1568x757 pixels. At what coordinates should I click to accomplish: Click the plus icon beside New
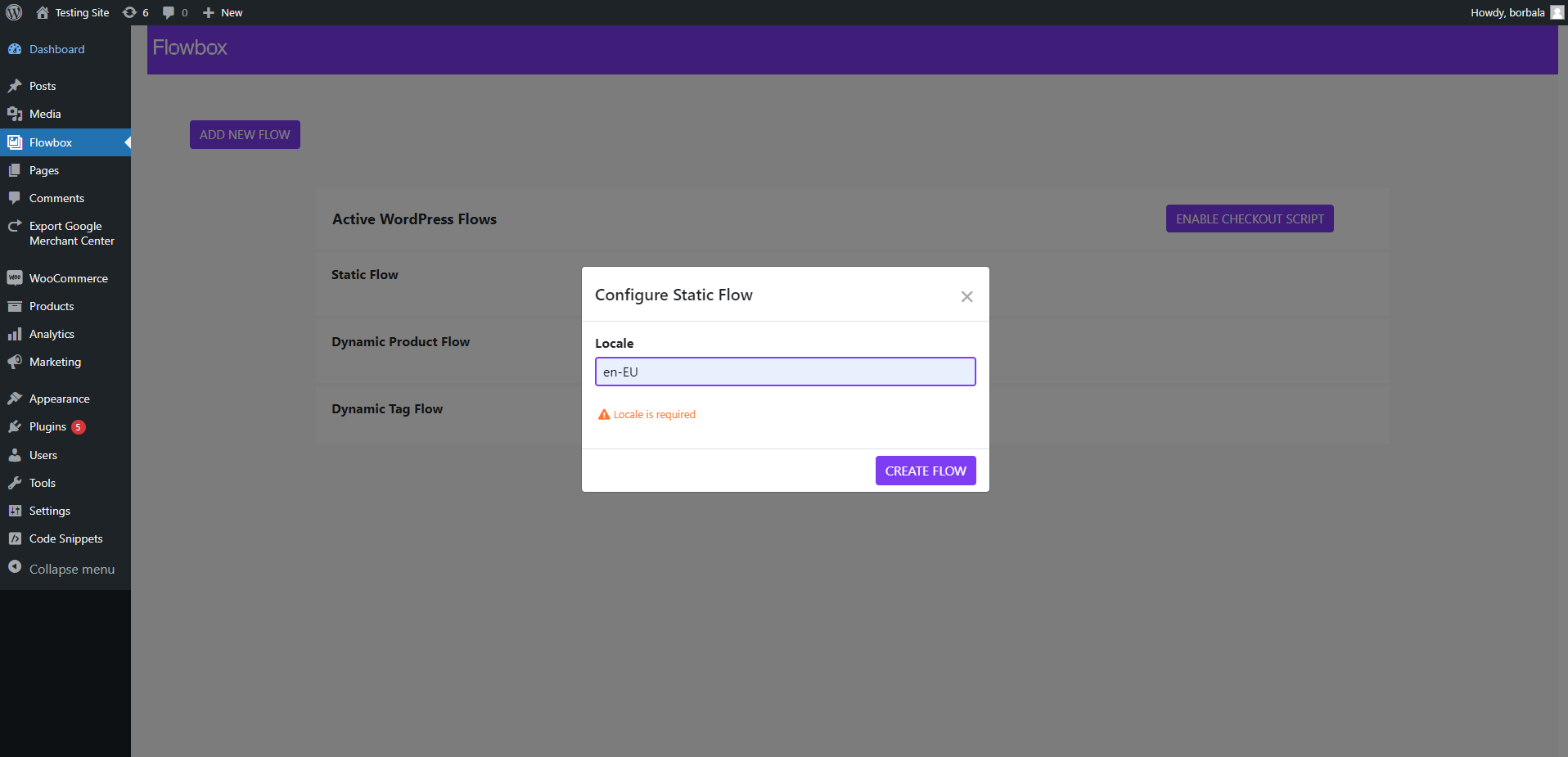pos(209,12)
